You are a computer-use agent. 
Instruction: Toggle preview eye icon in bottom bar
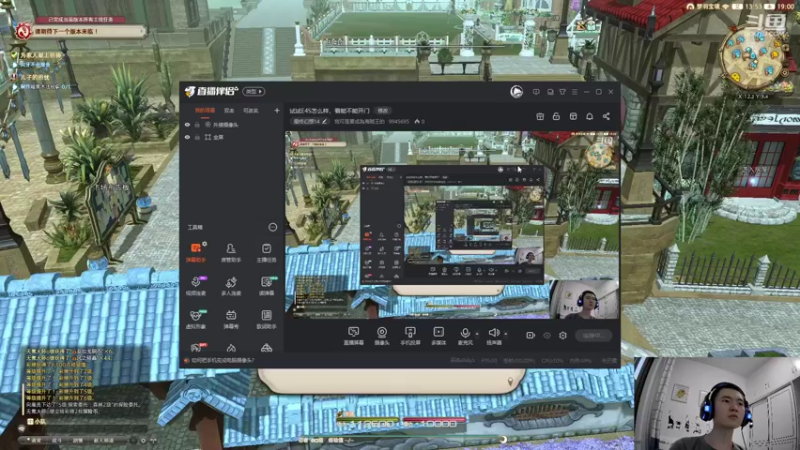[546, 335]
